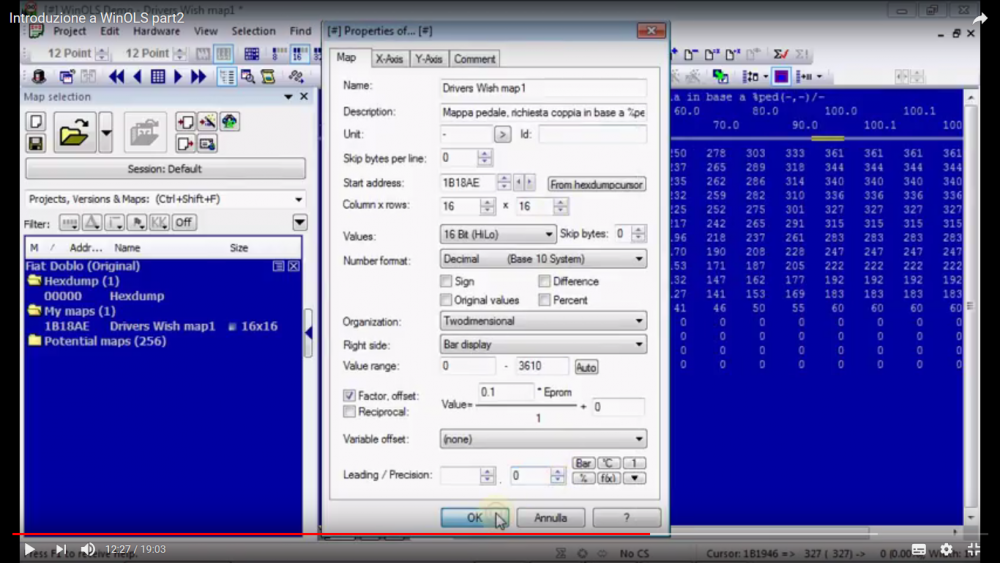The width and height of the screenshot is (1000, 563).
Task: Click the map view vertical scrollbar
Action: (971, 307)
